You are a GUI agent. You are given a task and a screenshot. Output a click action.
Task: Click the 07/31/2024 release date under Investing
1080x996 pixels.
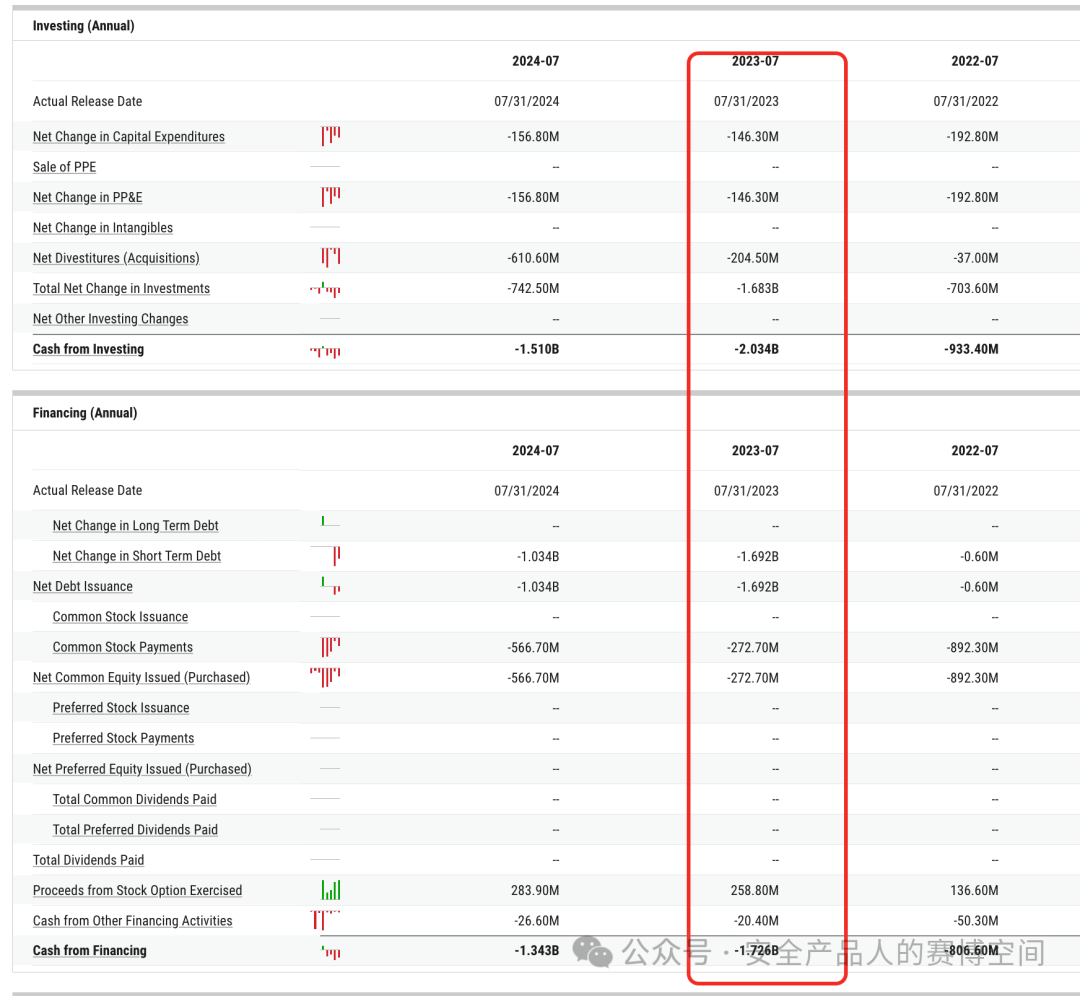(x=526, y=101)
